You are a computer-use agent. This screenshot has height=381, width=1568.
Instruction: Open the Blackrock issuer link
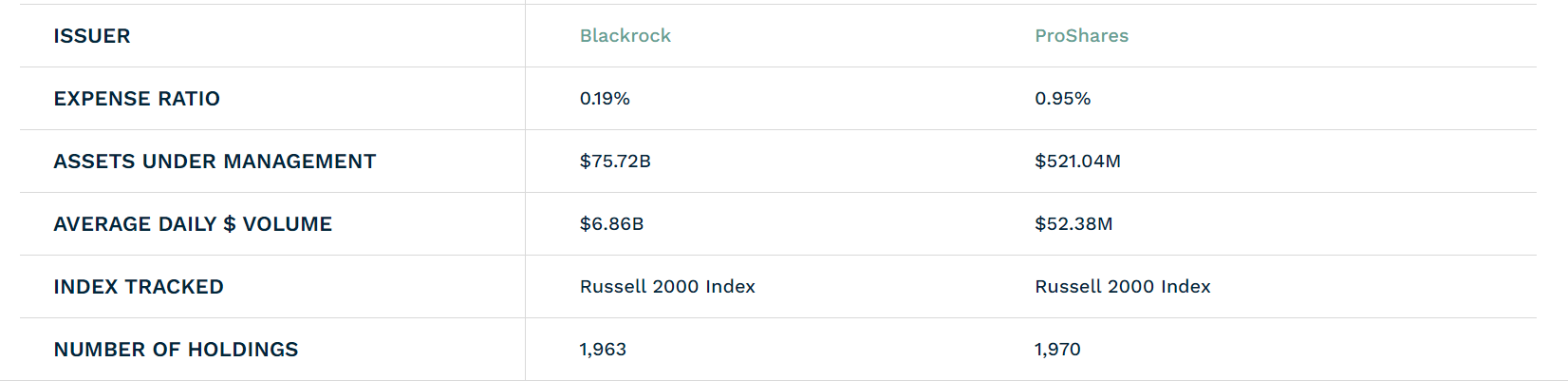point(625,36)
